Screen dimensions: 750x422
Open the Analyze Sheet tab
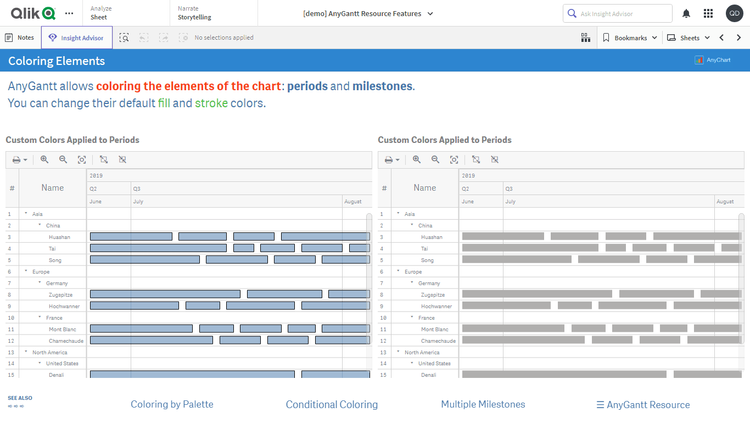pos(102,13)
